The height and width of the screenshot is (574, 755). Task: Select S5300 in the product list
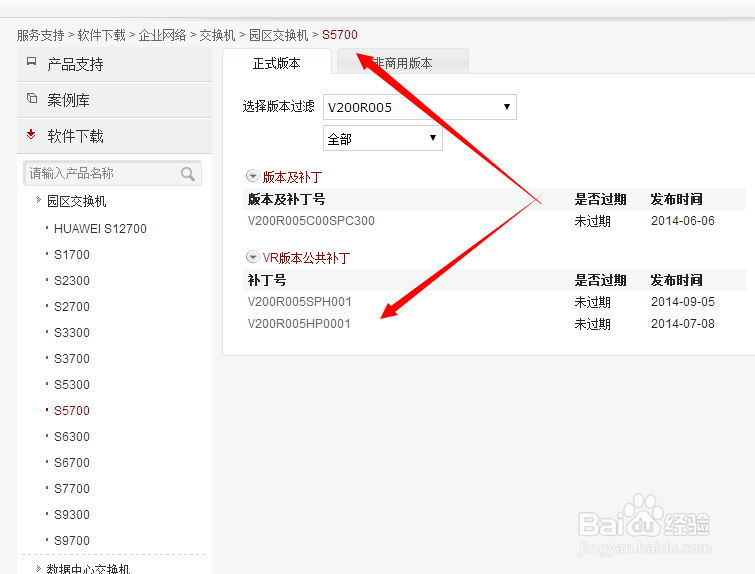[x=72, y=384]
